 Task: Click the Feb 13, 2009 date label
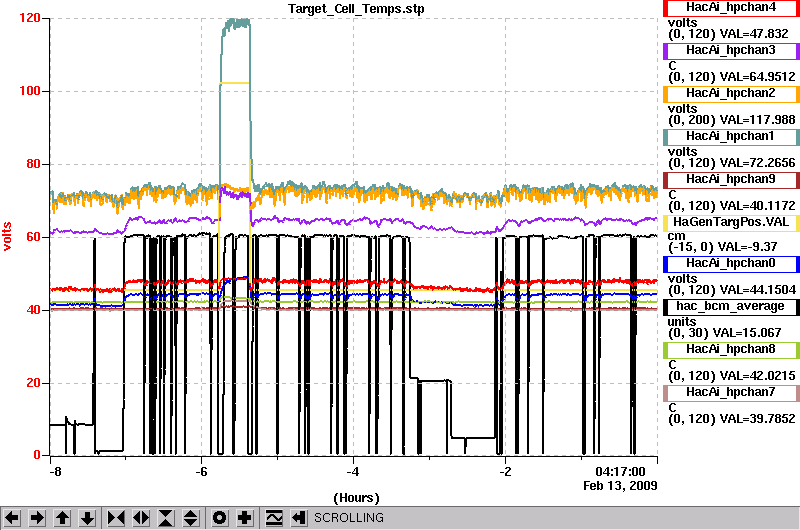620,486
